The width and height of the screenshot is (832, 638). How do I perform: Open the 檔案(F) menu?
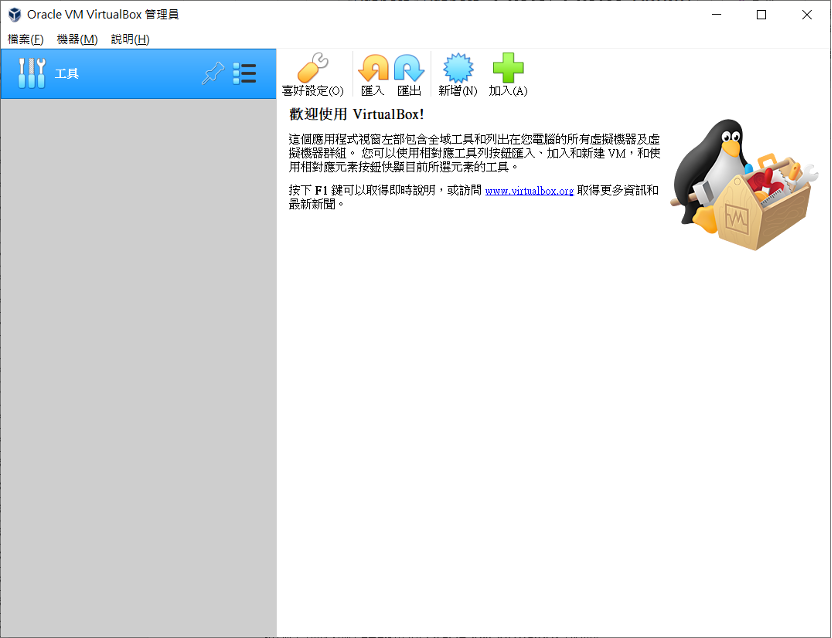25,39
